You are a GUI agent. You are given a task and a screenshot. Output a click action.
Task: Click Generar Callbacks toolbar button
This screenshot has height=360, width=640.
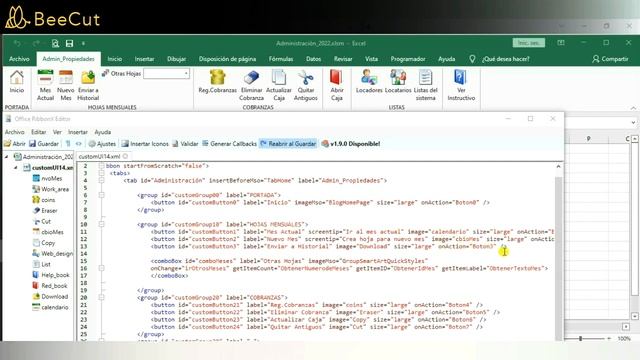[x=229, y=144]
